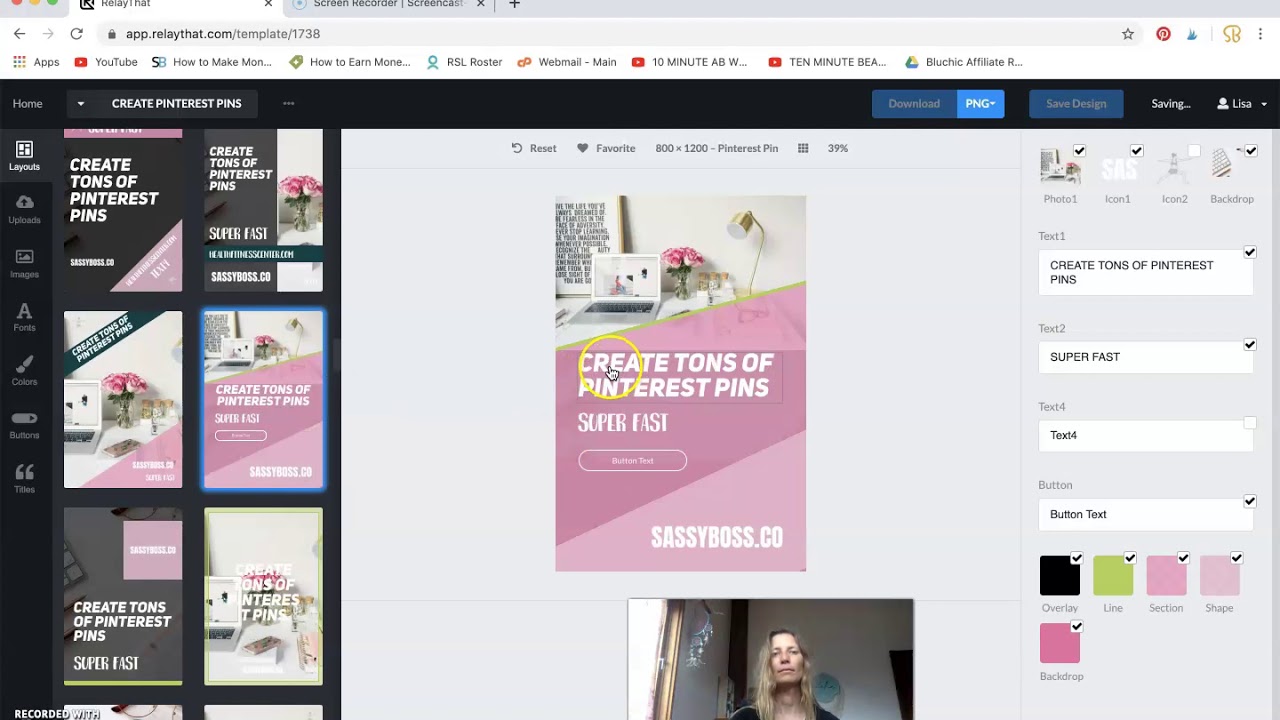Viewport: 1280px width, 720px height.
Task: Toggle the Button text checkbox
Action: (x=1250, y=501)
